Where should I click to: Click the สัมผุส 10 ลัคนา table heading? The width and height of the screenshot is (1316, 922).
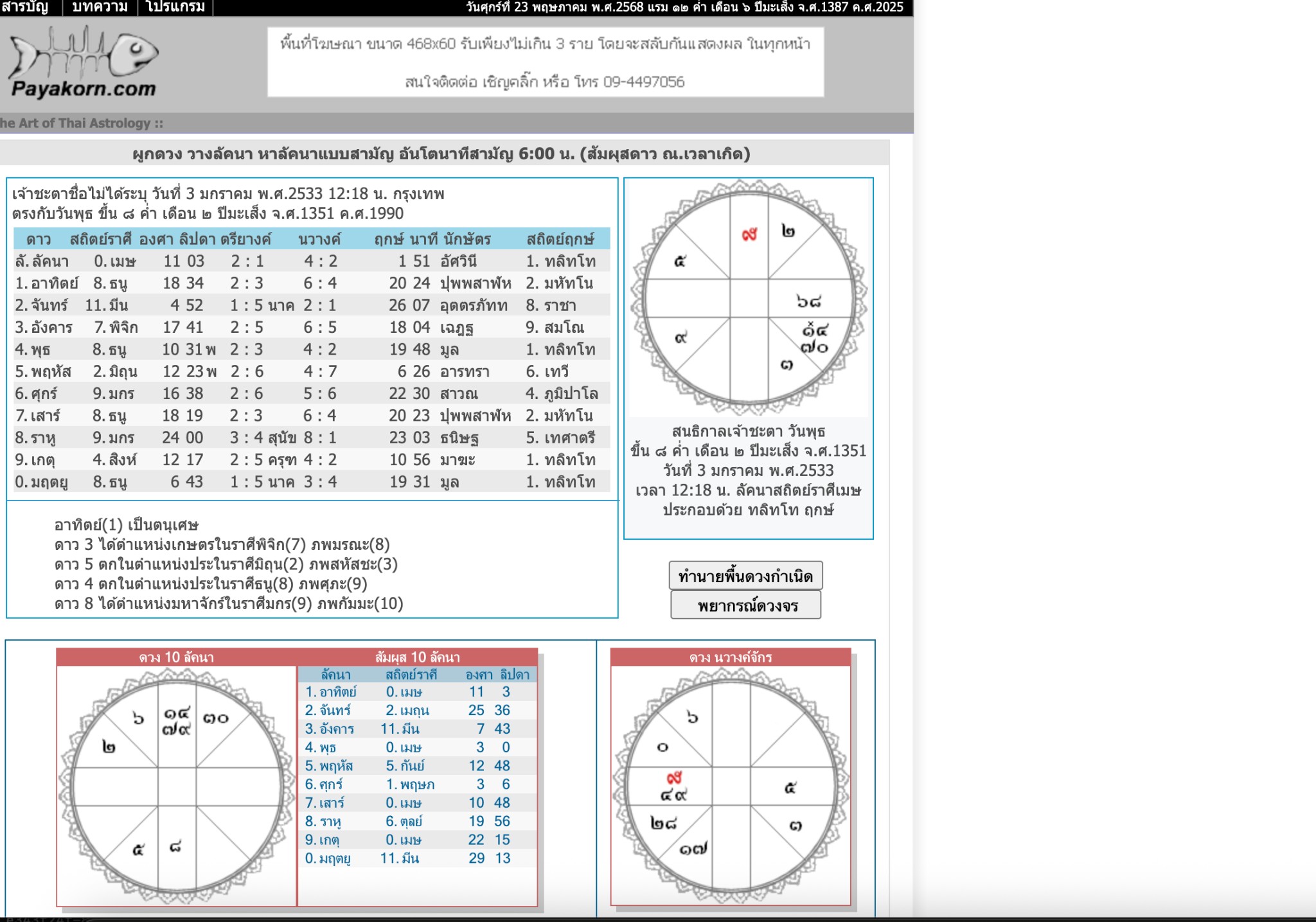pos(418,657)
